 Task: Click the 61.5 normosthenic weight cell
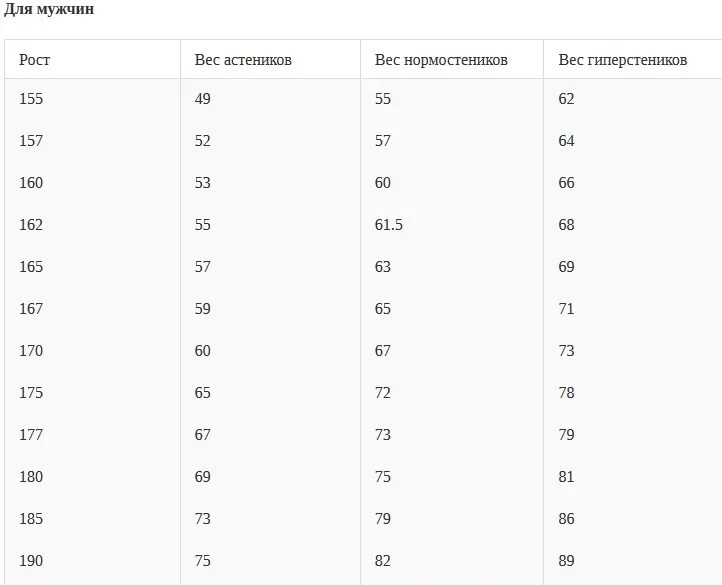click(x=389, y=225)
